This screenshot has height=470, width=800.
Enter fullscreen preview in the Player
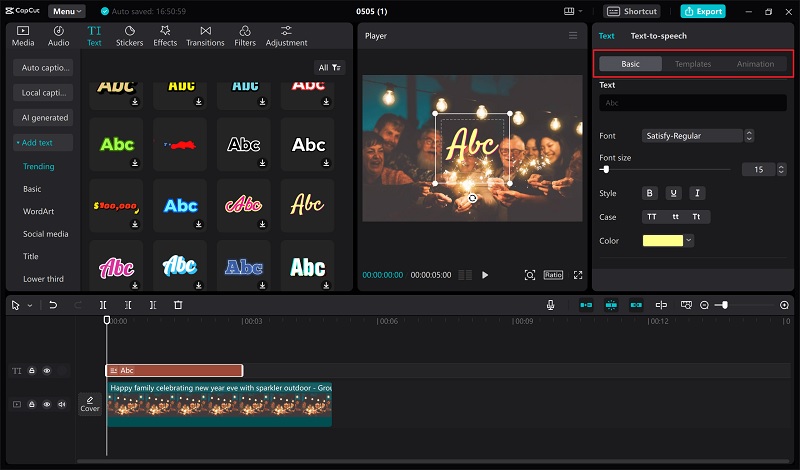(578, 275)
